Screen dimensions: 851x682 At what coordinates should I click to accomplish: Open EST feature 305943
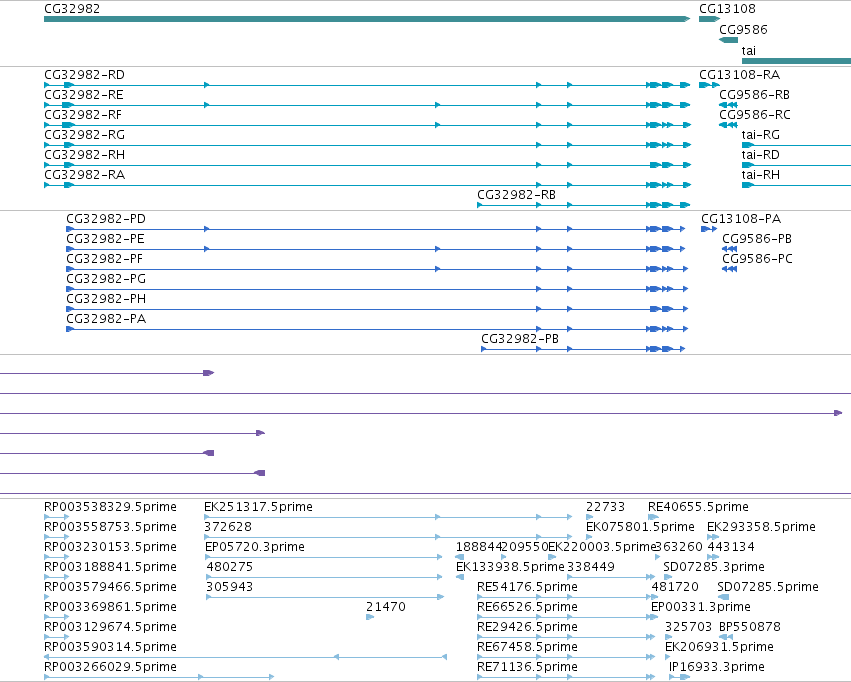[230, 588]
